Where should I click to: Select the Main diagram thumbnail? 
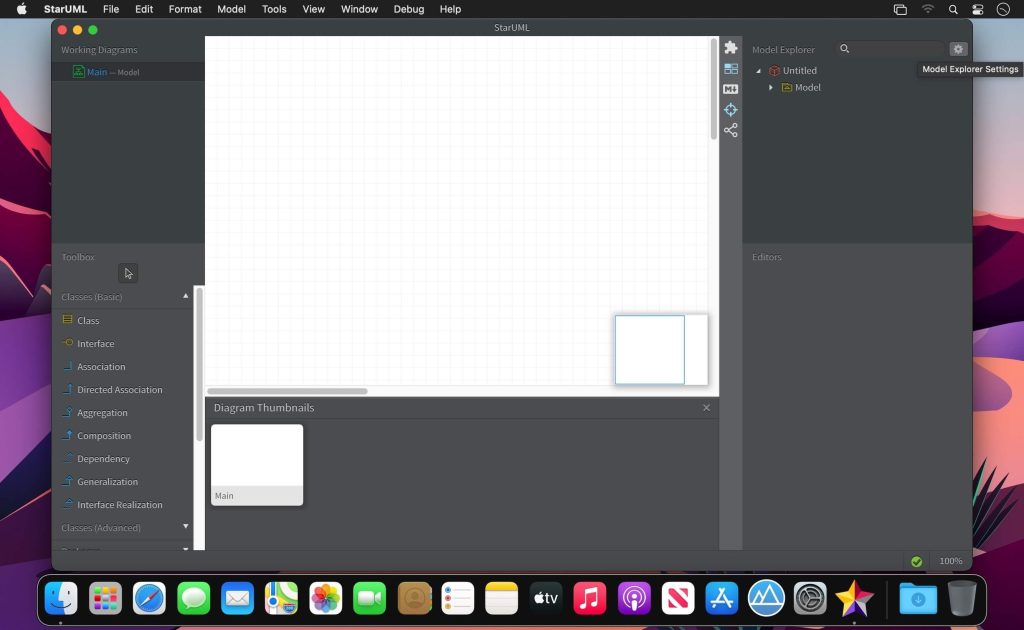(x=257, y=464)
